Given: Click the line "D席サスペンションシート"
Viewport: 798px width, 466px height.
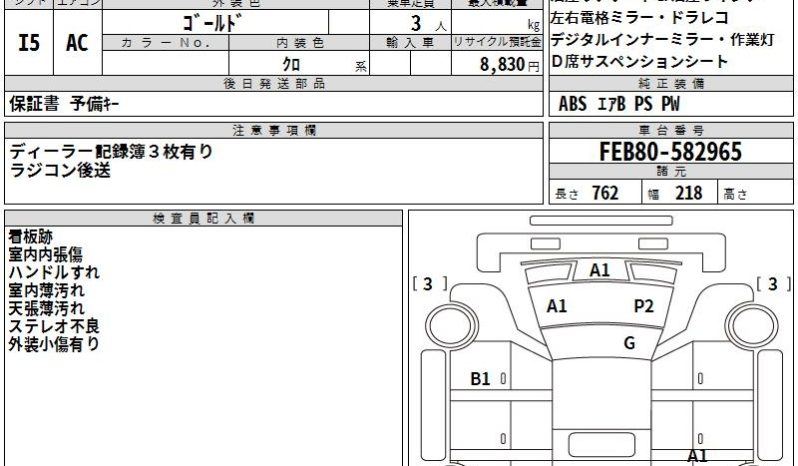Looking at the screenshot, I should click(640, 62).
